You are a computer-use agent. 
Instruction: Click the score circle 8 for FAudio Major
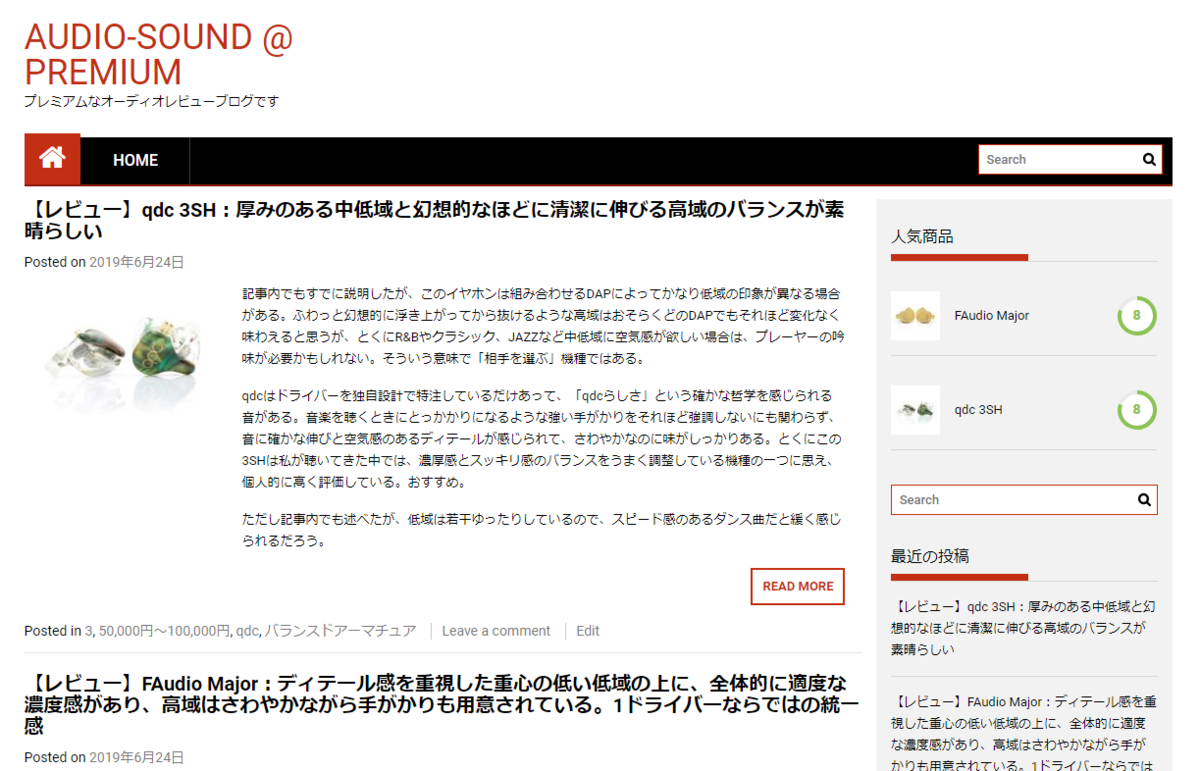pos(1137,316)
